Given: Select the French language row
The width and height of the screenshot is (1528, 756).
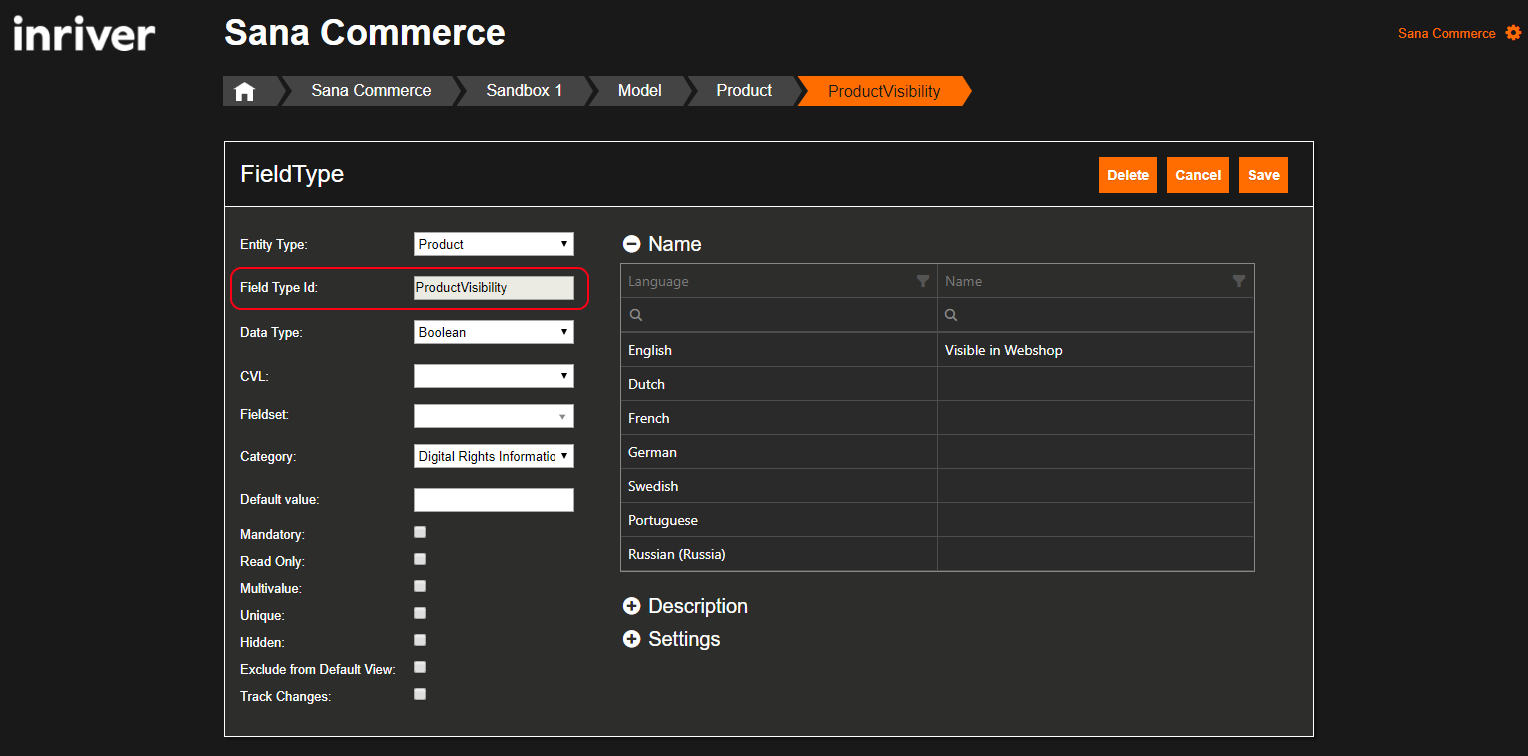Looking at the screenshot, I should (937, 418).
